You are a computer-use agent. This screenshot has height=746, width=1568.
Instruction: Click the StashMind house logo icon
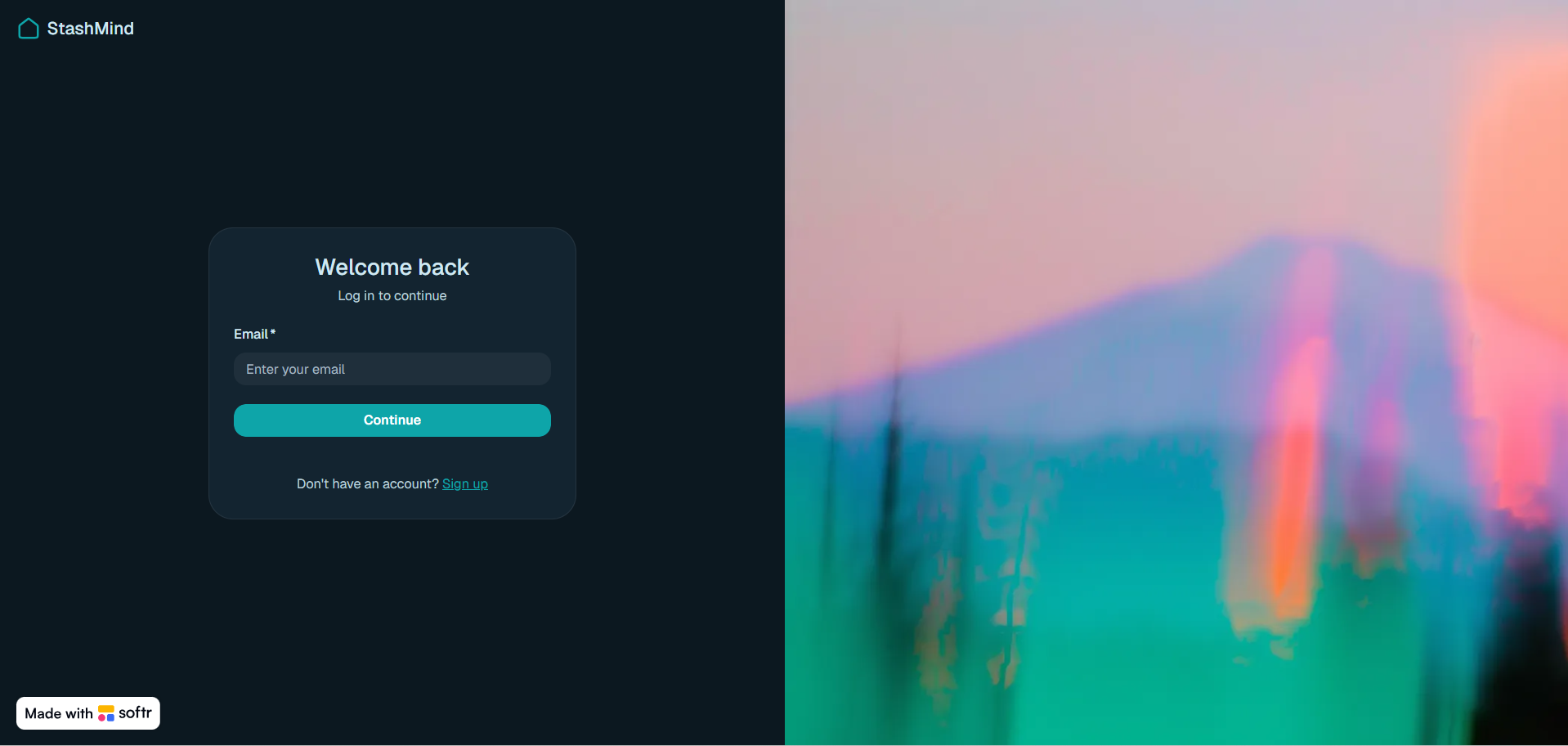pos(29,29)
